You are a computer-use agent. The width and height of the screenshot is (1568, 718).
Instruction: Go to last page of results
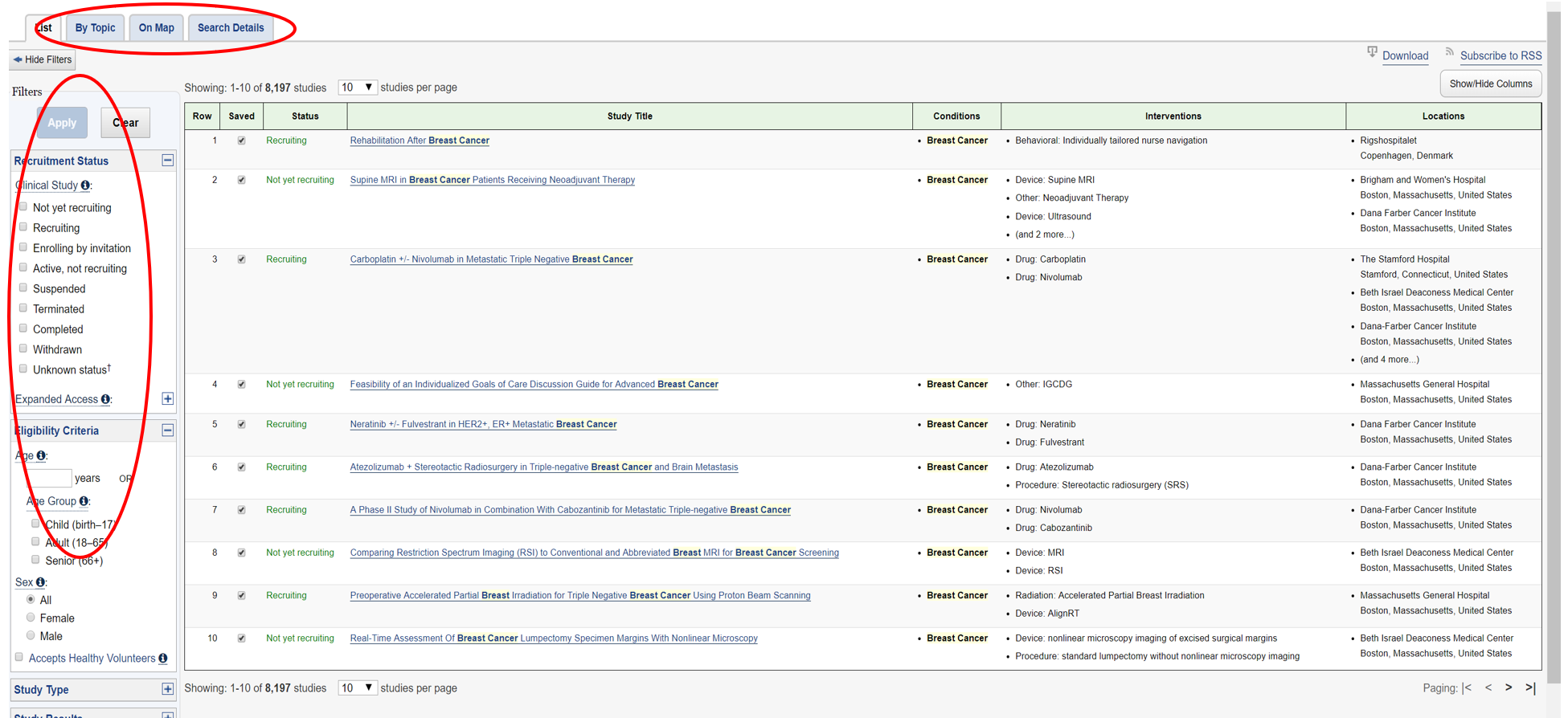click(x=1530, y=687)
